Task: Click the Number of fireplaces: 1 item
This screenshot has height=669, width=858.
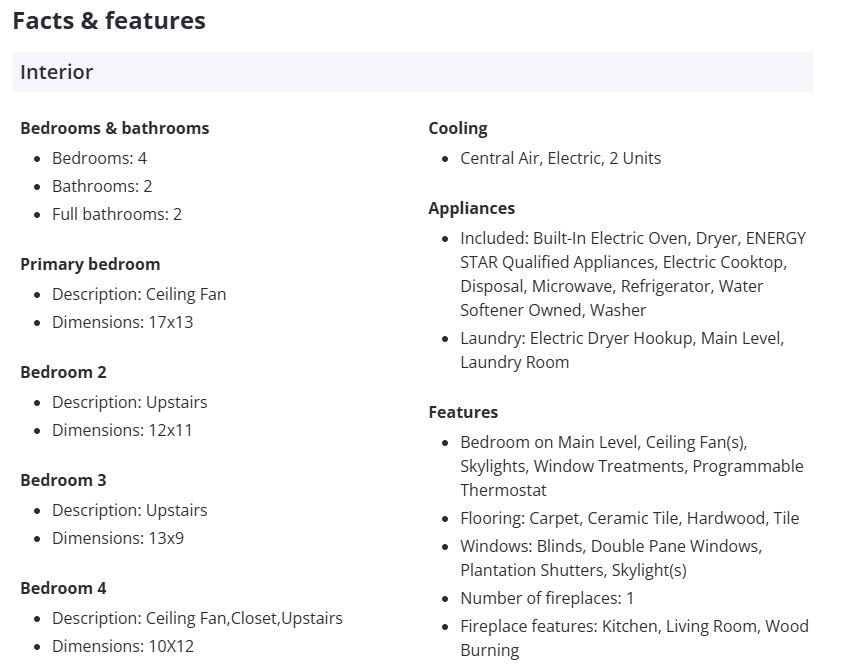Action: (x=547, y=598)
